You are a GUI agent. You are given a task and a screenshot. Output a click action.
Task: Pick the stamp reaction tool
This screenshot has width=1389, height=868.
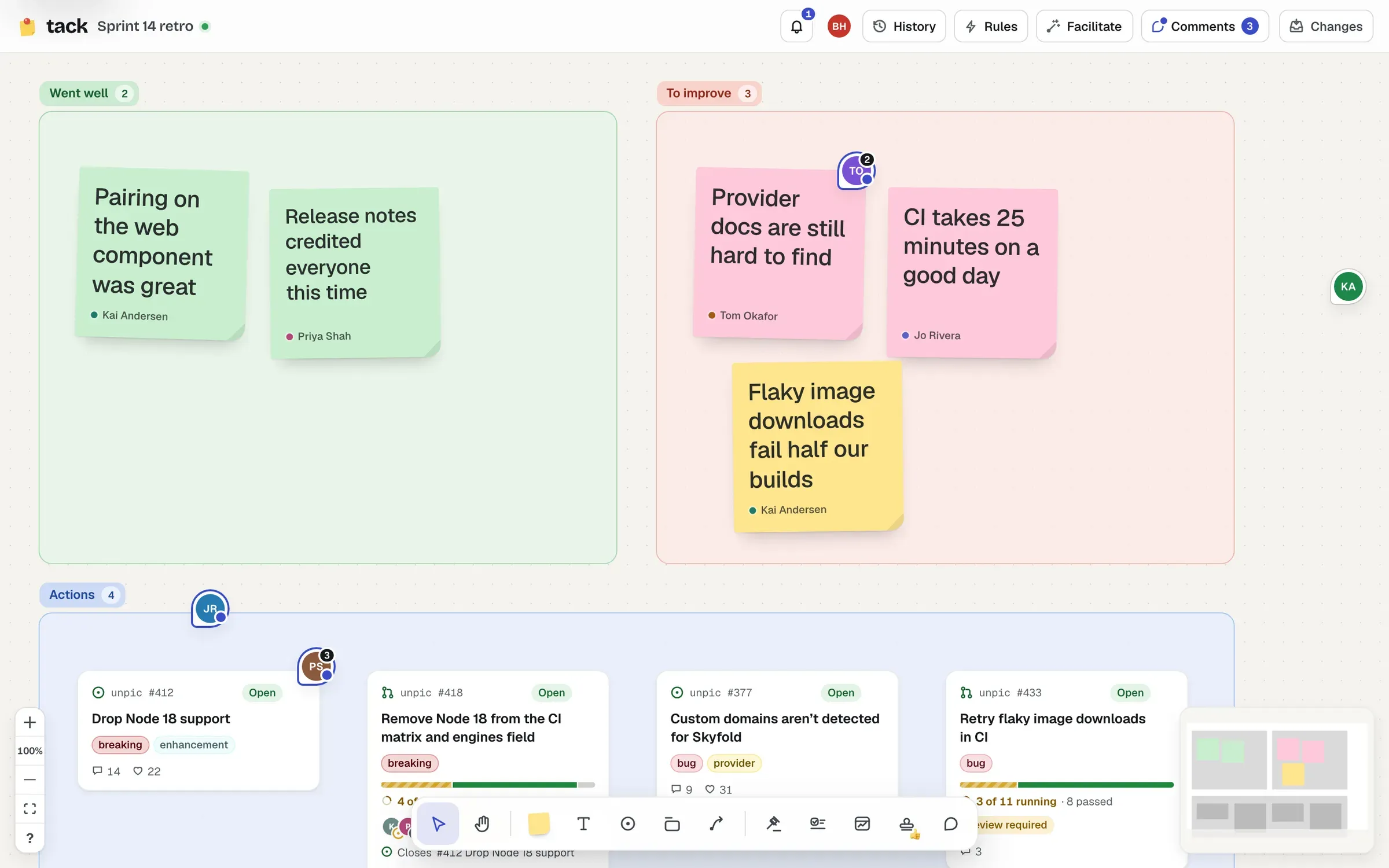tap(907, 823)
